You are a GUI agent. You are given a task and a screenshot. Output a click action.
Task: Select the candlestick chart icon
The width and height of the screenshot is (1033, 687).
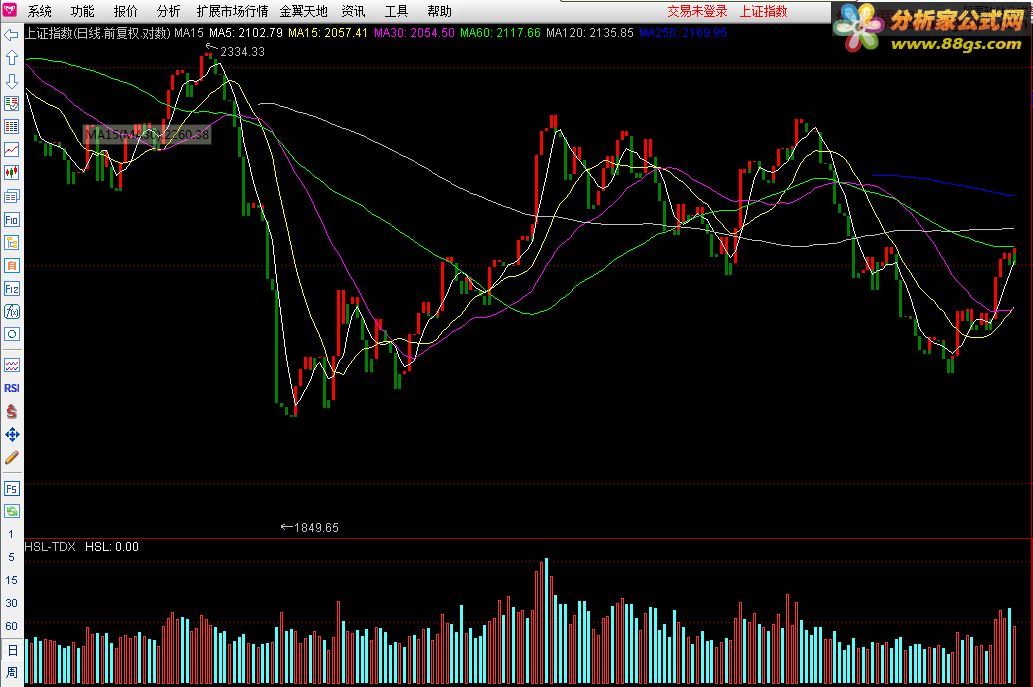pos(11,173)
